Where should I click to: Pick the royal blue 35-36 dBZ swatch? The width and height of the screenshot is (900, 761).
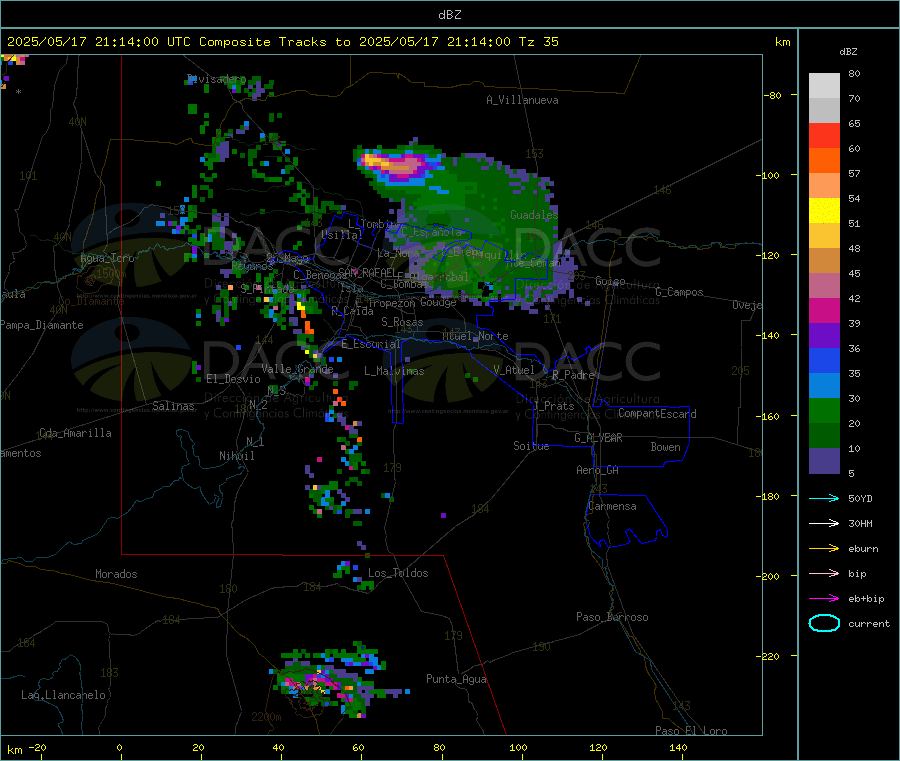(824, 360)
